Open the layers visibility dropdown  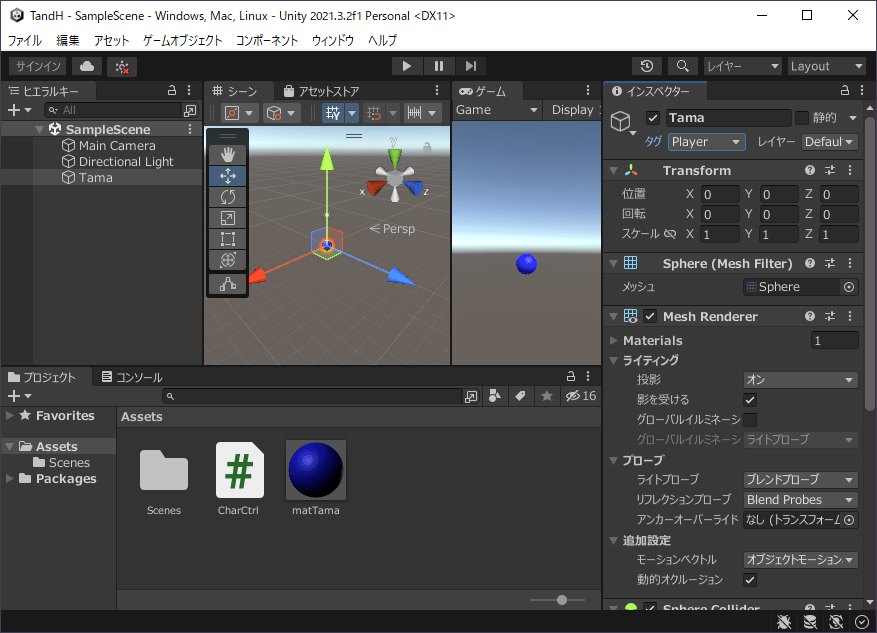click(x=742, y=67)
